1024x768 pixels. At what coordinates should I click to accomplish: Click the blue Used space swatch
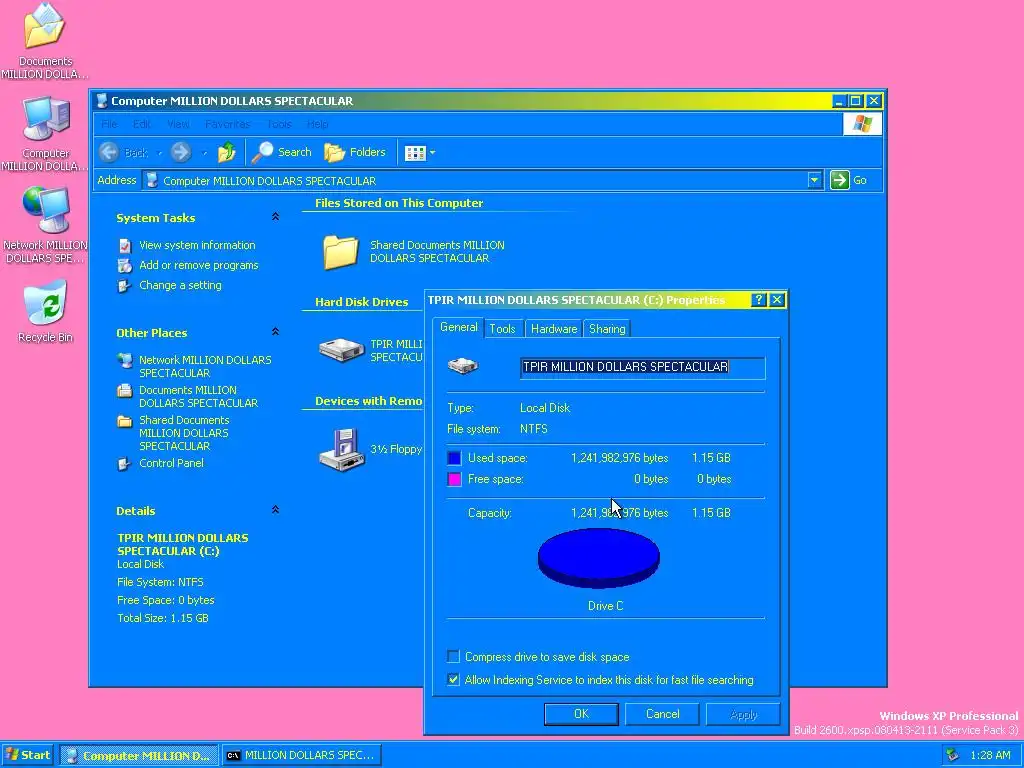pyautogui.click(x=454, y=458)
